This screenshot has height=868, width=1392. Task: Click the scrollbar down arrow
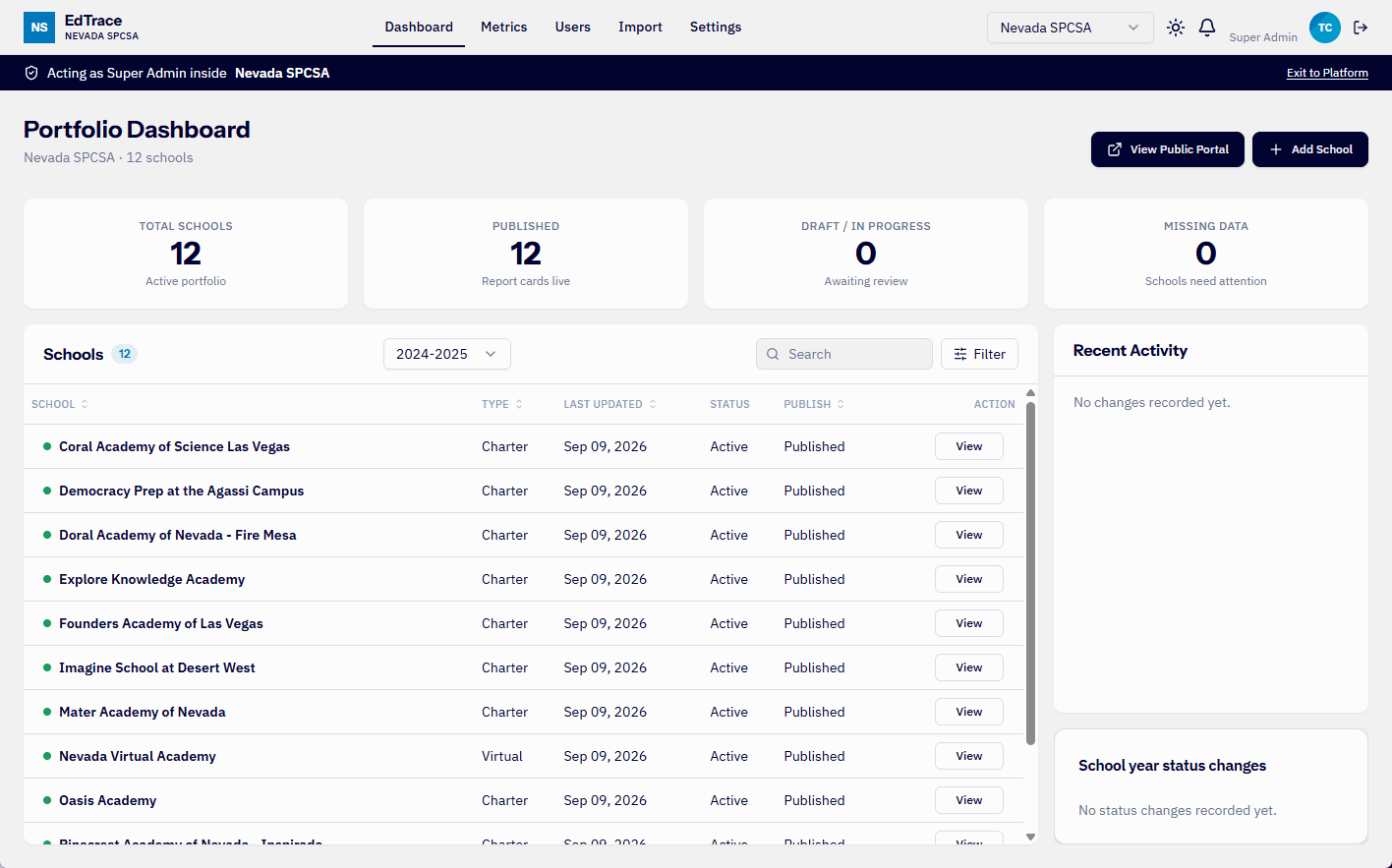pyautogui.click(x=1030, y=837)
